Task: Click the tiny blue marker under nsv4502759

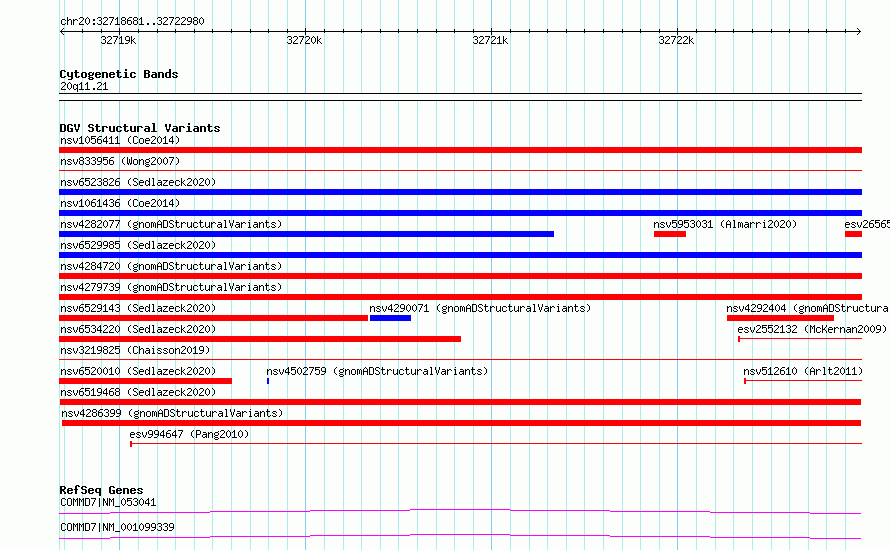Action: coord(268,381)
